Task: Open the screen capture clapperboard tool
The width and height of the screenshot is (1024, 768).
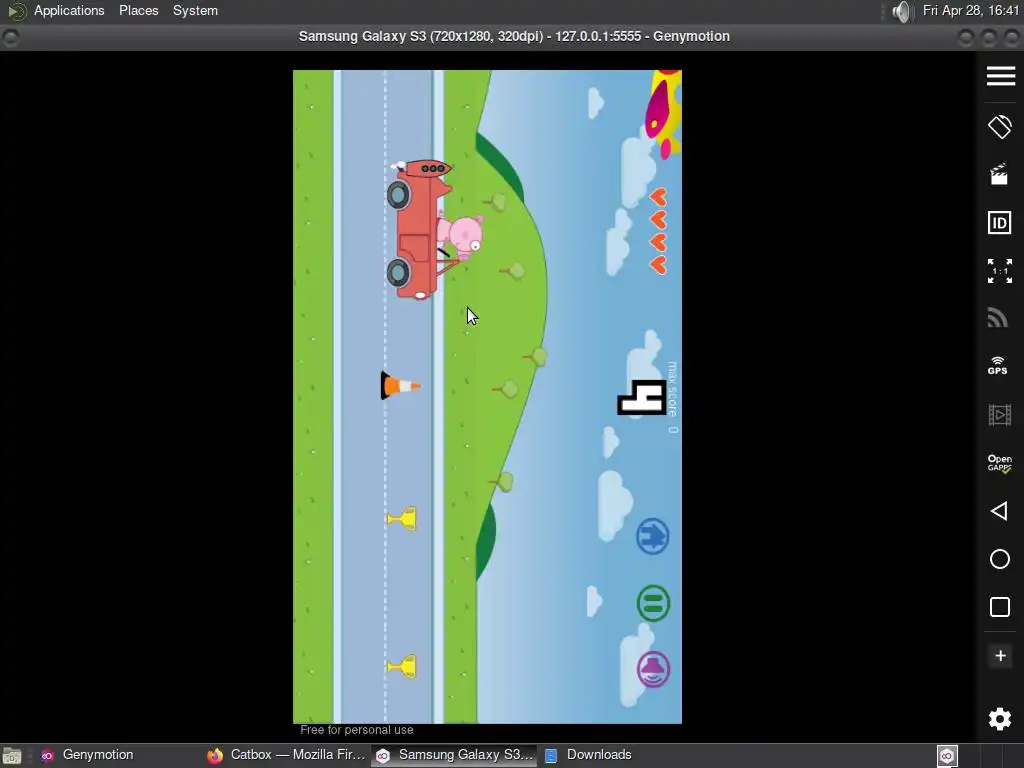Action: point(999,174)
